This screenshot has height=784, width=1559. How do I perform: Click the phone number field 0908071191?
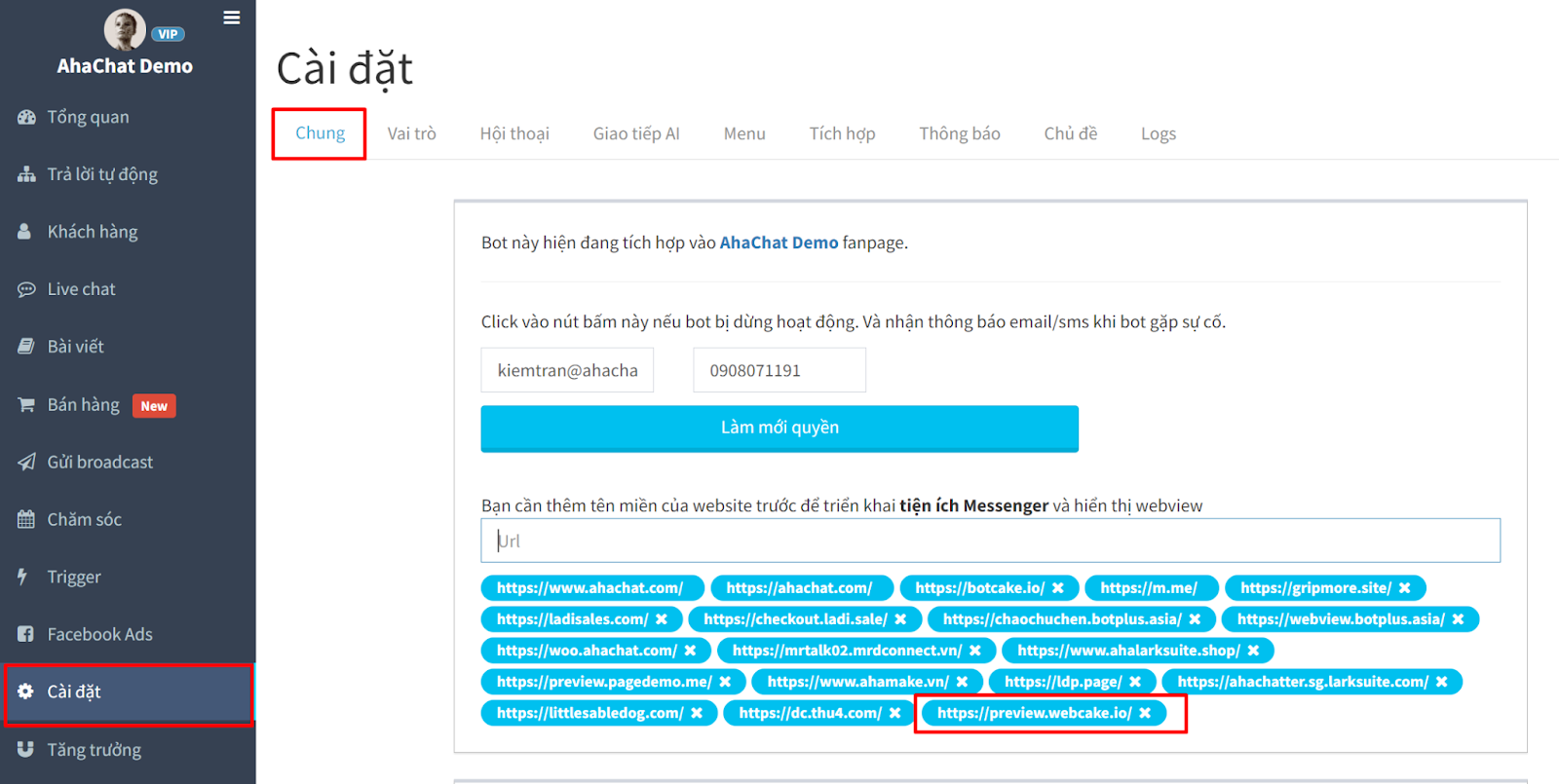pos(779,370)
